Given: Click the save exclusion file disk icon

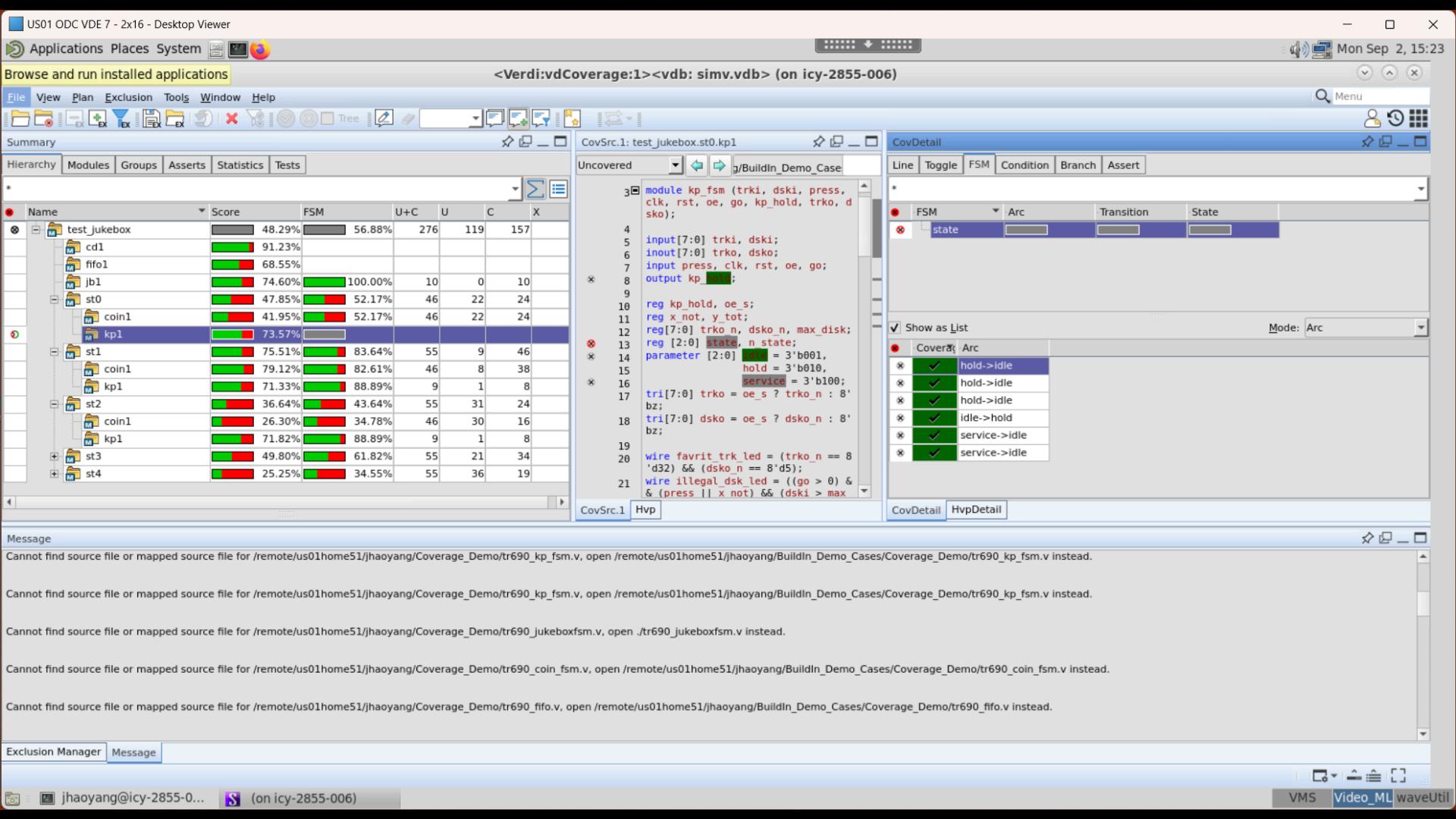Looking at the screenshot, I should [152, 119].
